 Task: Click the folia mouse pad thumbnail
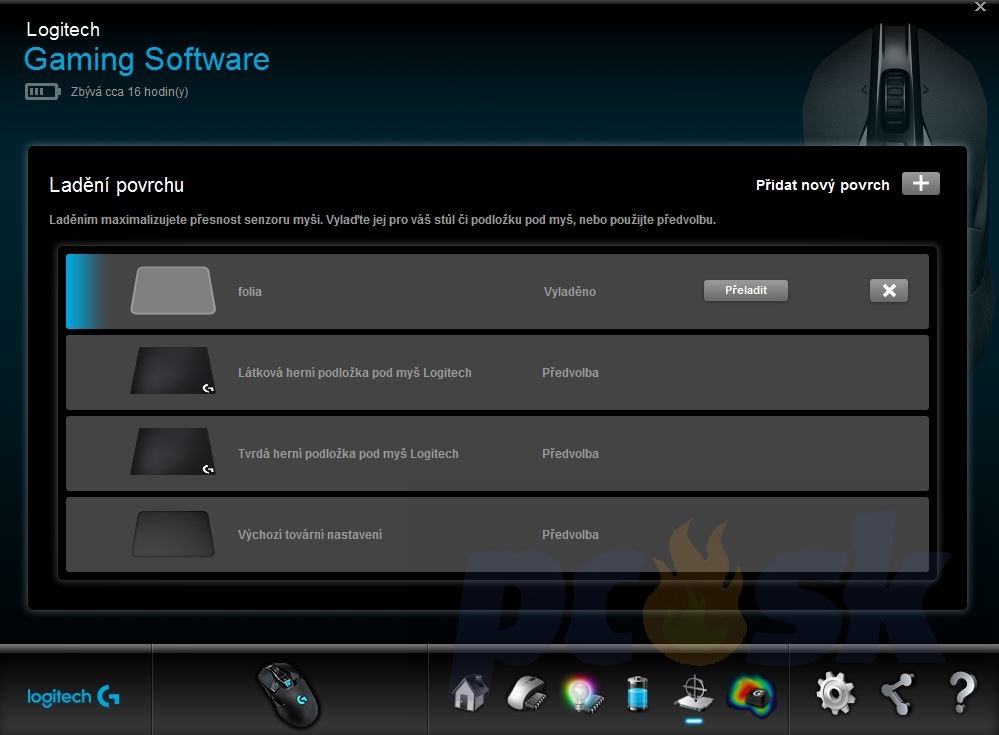pyautogui.click(x=173, y=290)
